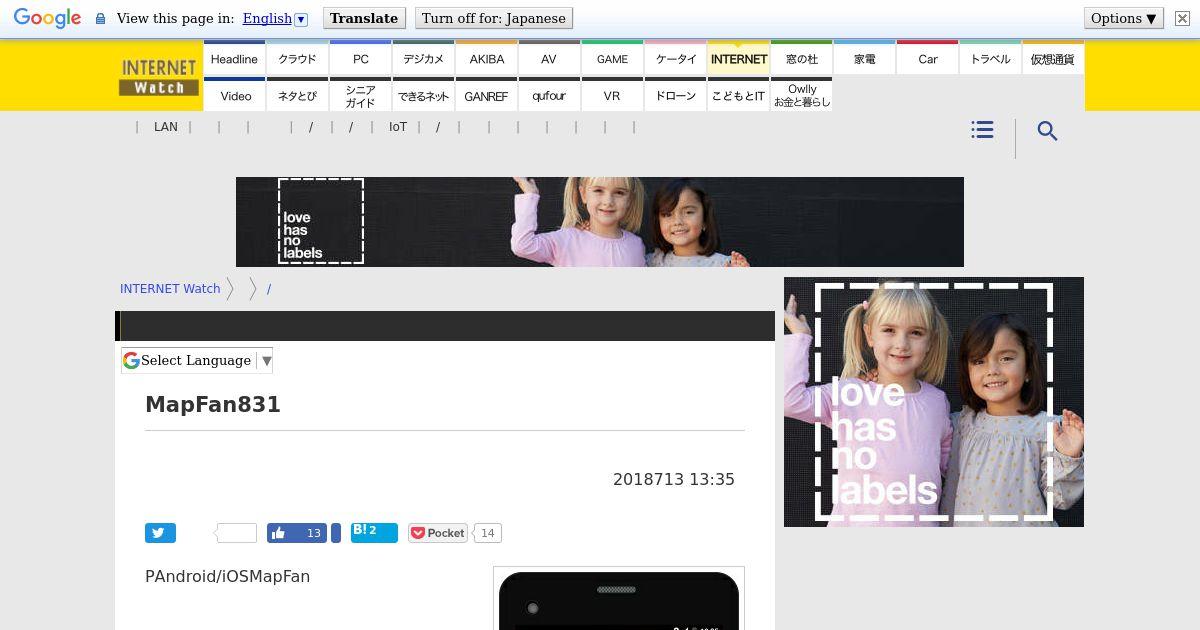Open the PC tab
1200x630 pixels.
click(360, 58)
